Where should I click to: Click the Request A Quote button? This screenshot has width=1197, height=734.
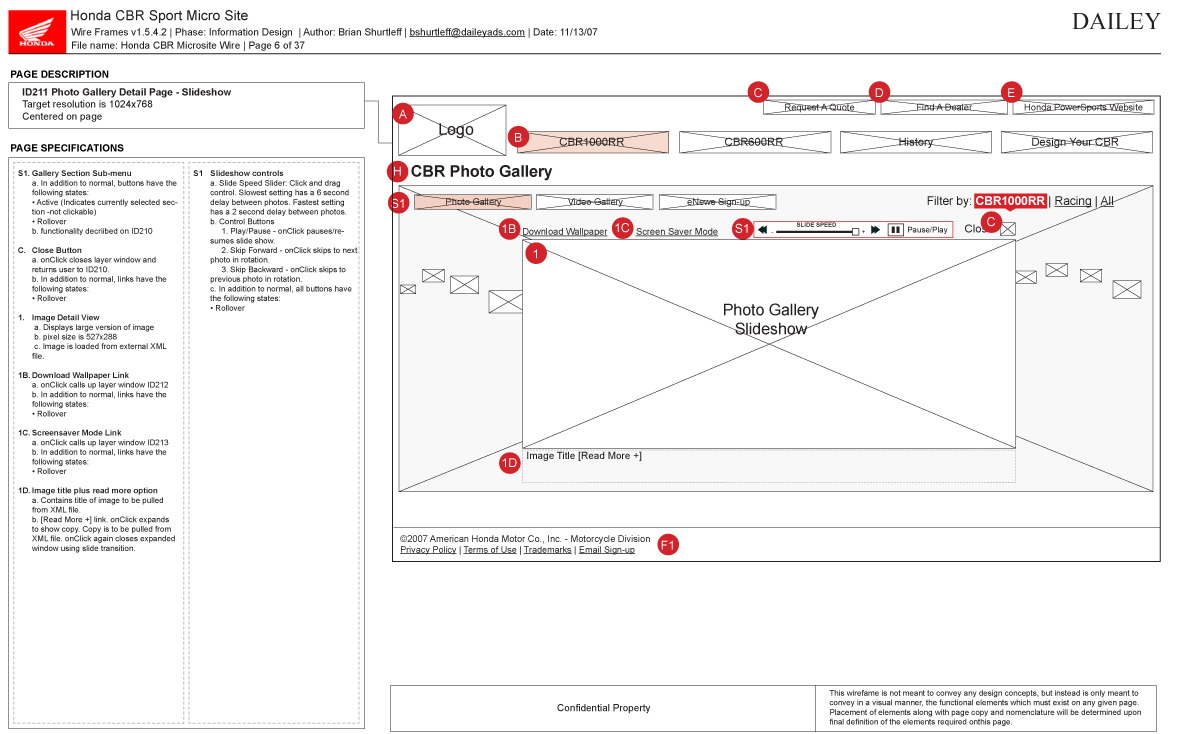click(819, 107)
